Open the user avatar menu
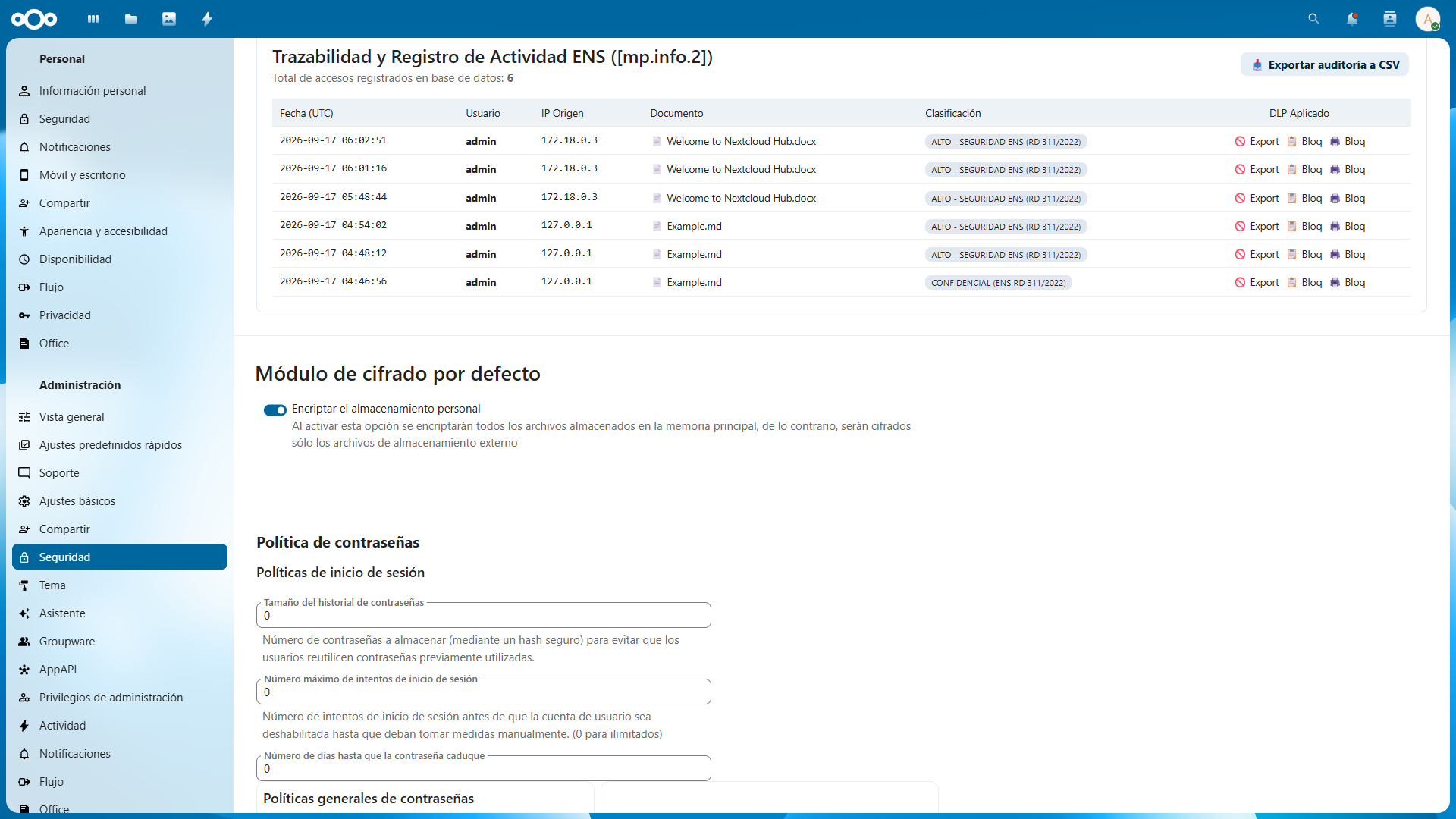The image size is (1456, 819). coord(1427,19)
